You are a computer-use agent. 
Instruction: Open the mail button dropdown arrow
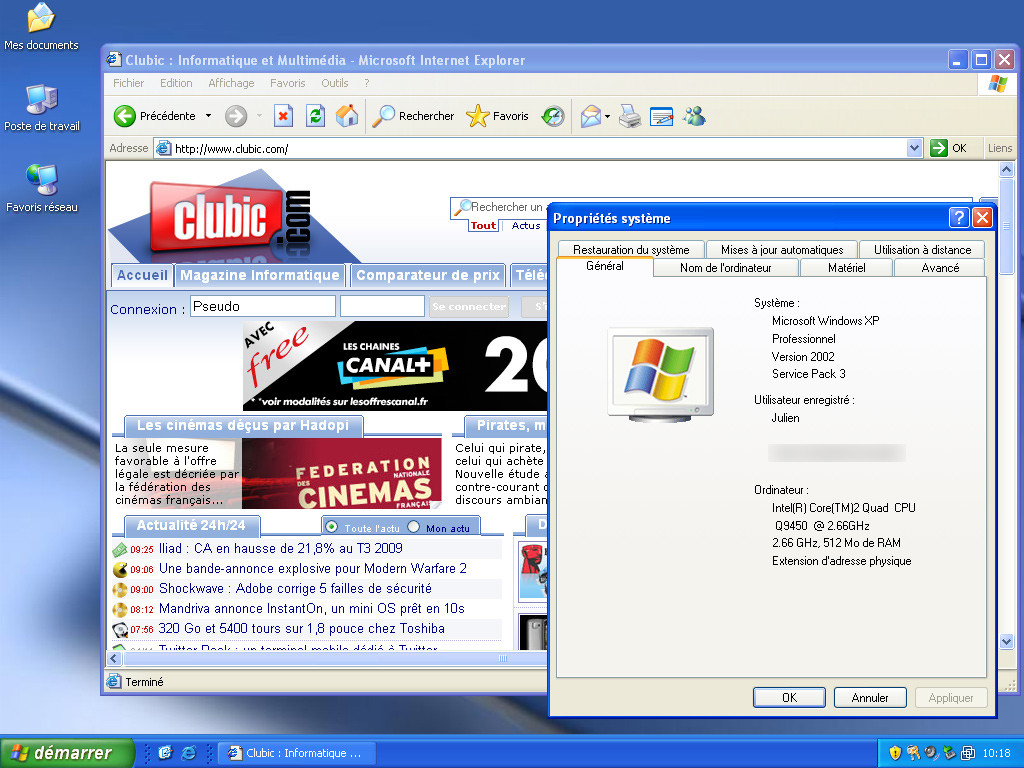(605, 115)
